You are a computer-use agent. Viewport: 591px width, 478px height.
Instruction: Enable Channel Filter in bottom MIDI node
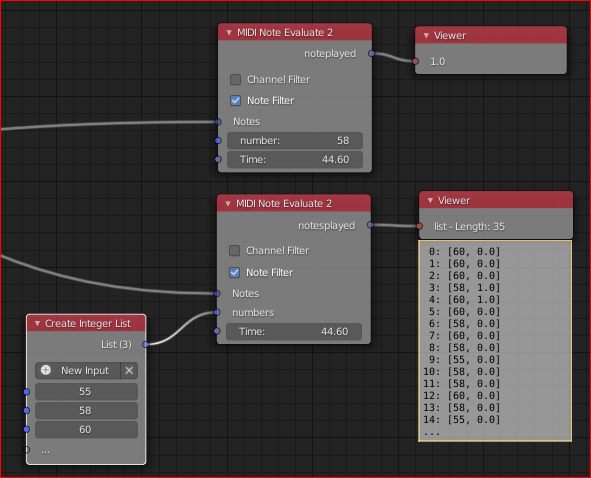(x=234, y=251)
